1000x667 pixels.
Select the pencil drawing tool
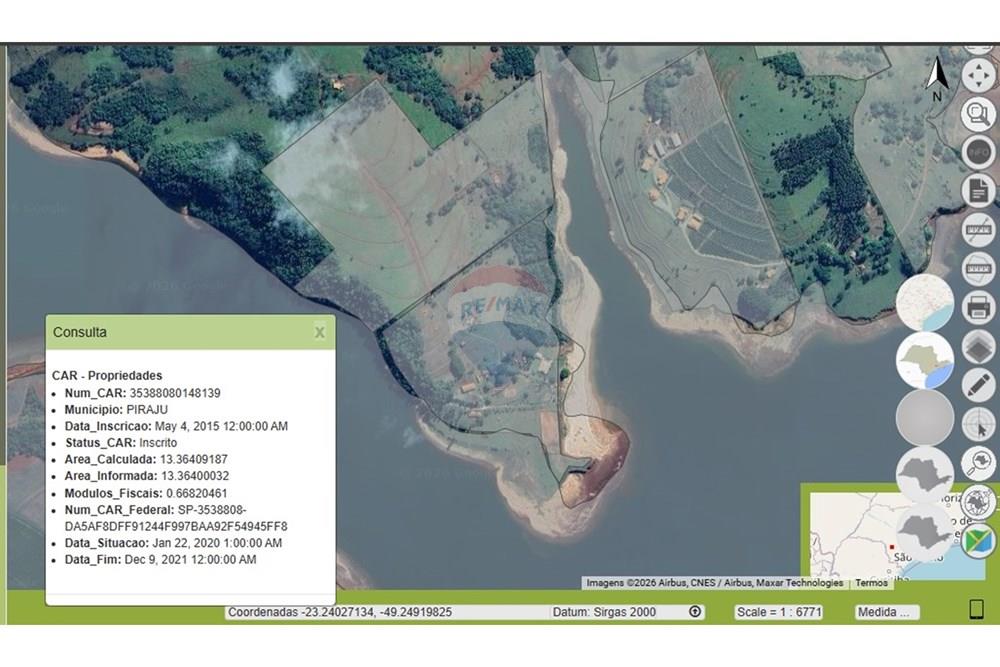click(978, 386)
